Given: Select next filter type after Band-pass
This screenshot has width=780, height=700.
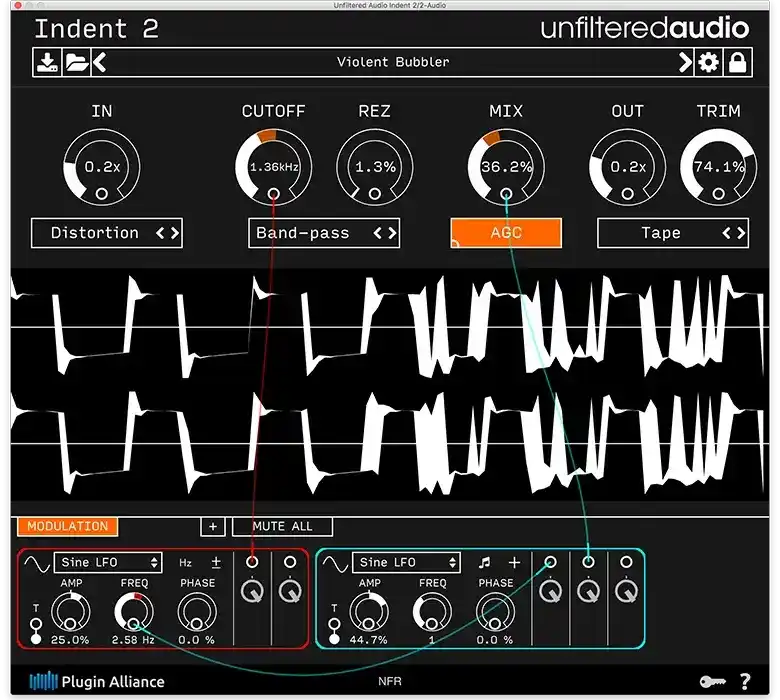Looking at the screenshot, I should point(392,233).
